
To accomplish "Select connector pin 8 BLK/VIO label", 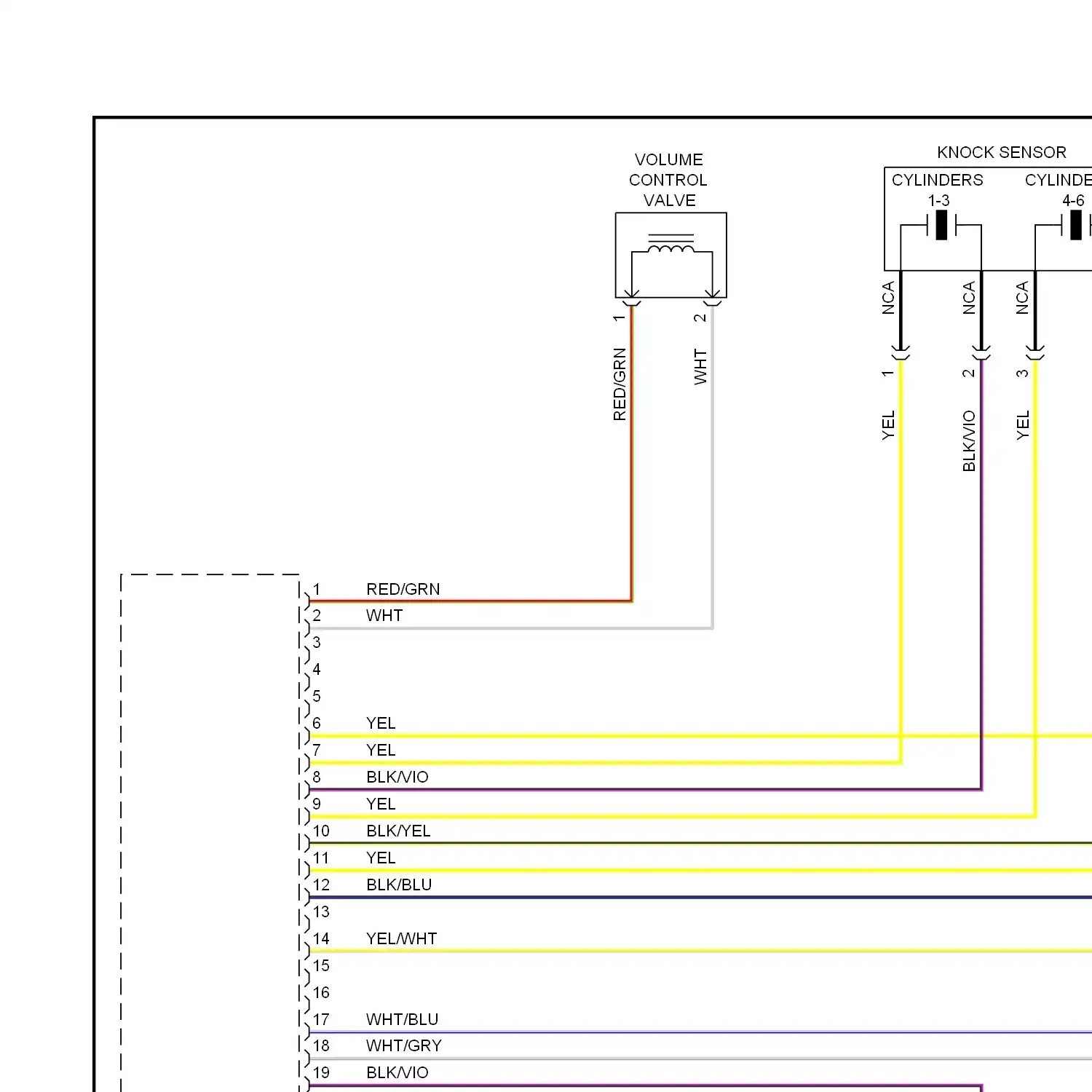I will (x=397, y=778).
